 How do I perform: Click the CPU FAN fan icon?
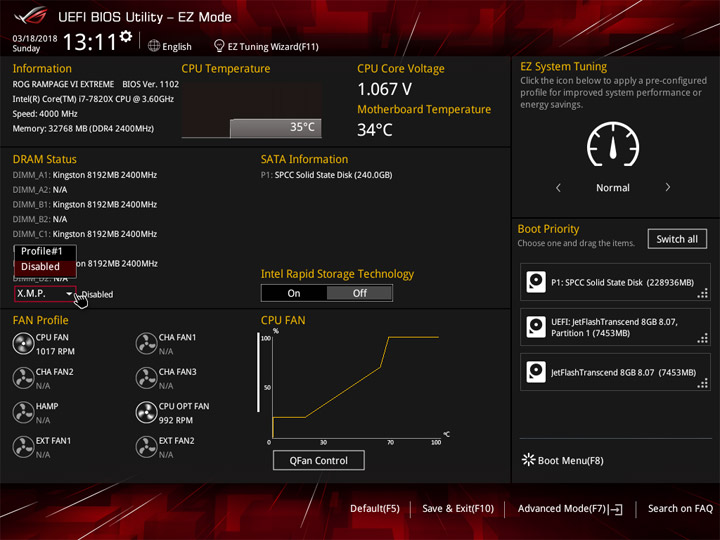pos(23,343)
